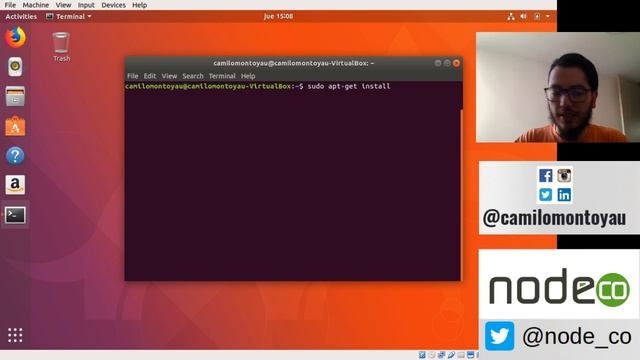Open the clock showing jue 15:08
Viewport: 640px width, 360px height.
click(278, 16)
